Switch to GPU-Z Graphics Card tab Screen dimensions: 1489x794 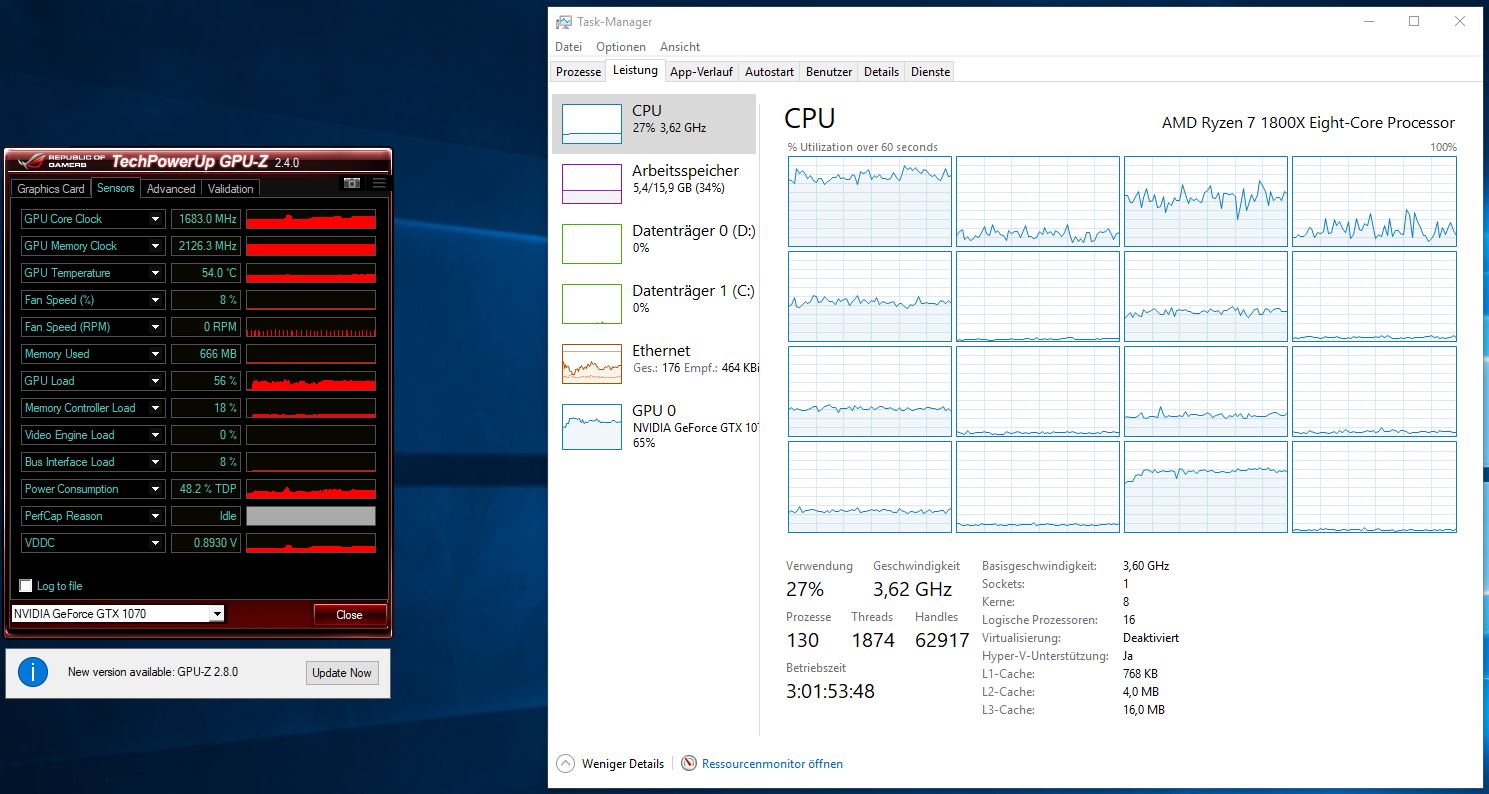tap(51, 189)
